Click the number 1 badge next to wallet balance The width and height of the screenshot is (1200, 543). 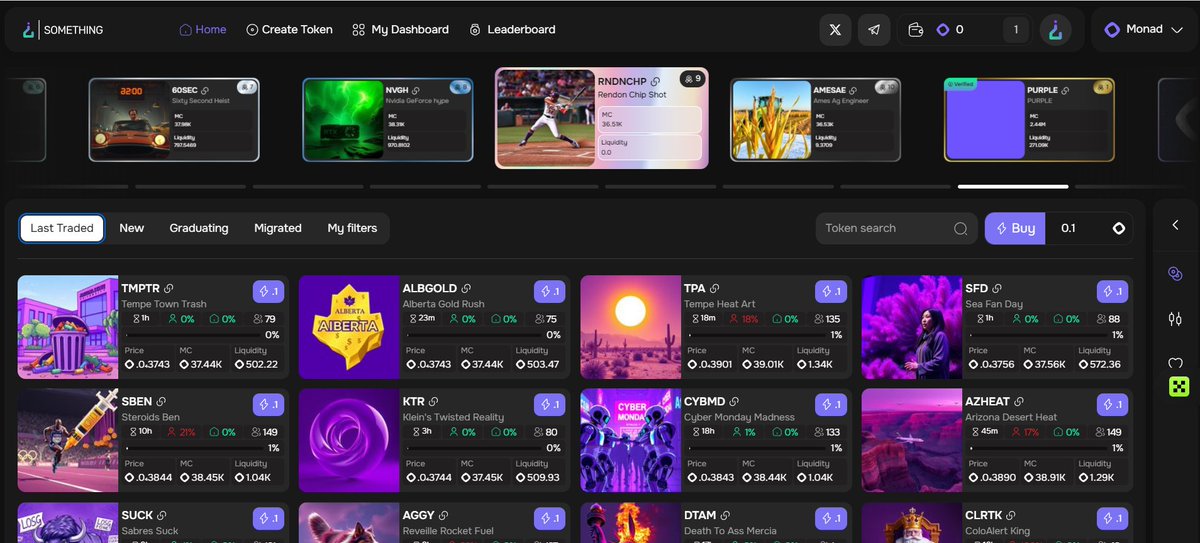coord(1016,30)
